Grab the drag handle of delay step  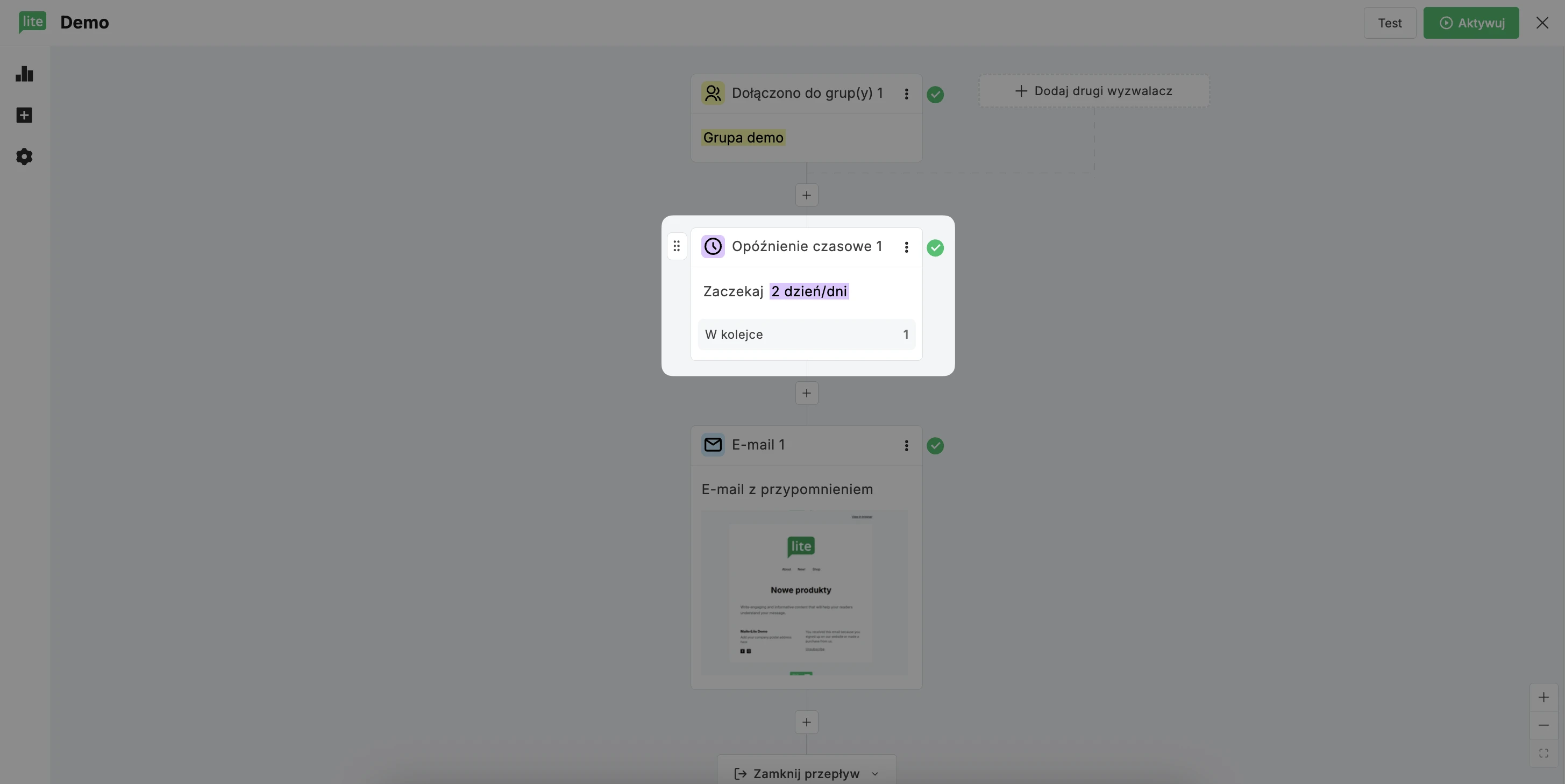click(676, 247)
